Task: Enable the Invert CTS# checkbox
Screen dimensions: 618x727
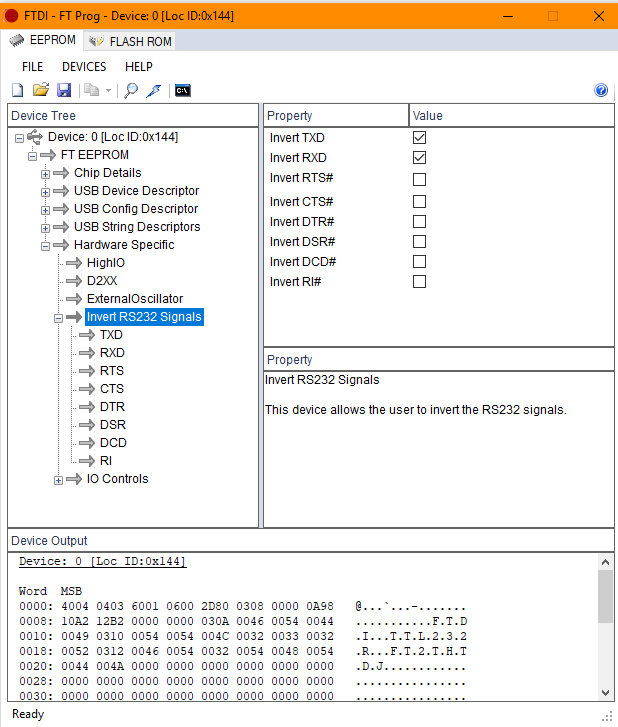Action: [420, 202]
